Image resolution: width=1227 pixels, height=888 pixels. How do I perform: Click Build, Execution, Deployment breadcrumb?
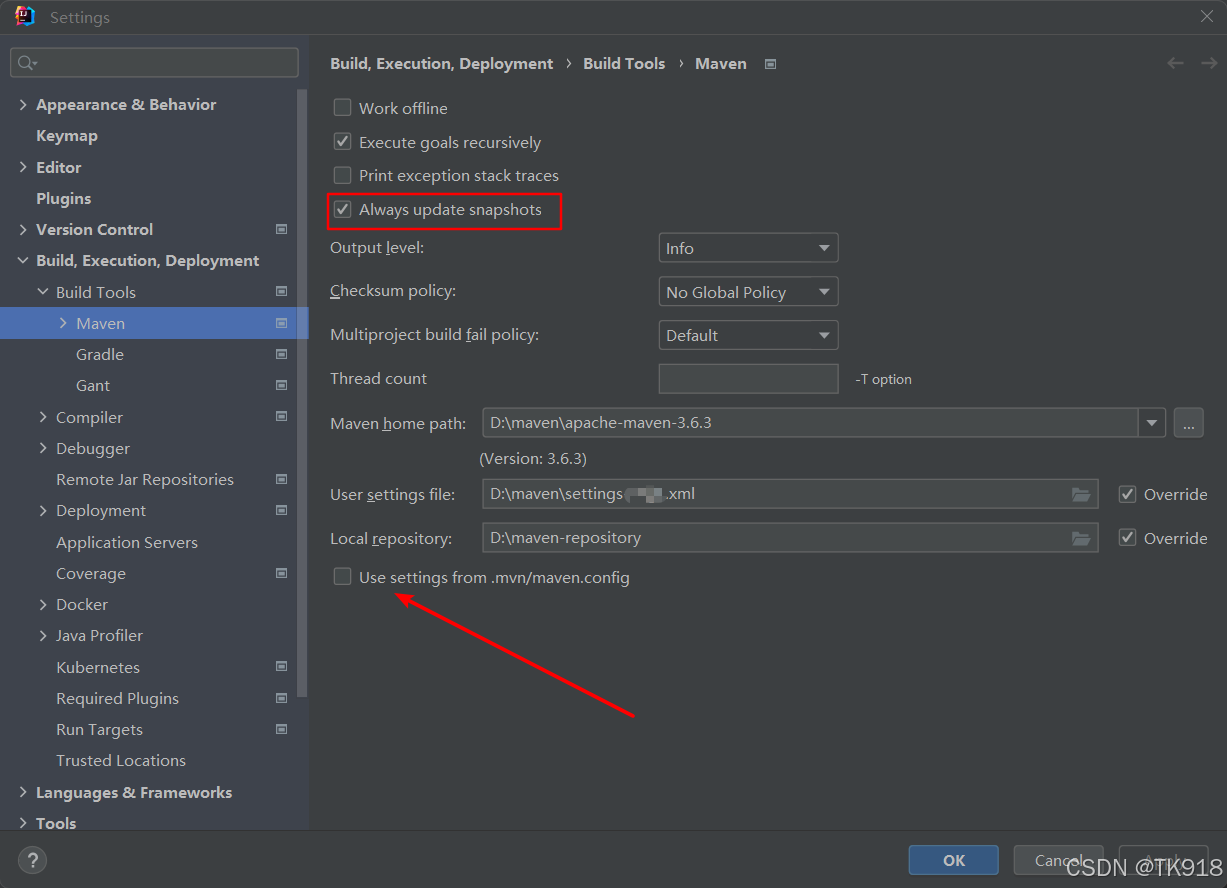tap(442, 63)
